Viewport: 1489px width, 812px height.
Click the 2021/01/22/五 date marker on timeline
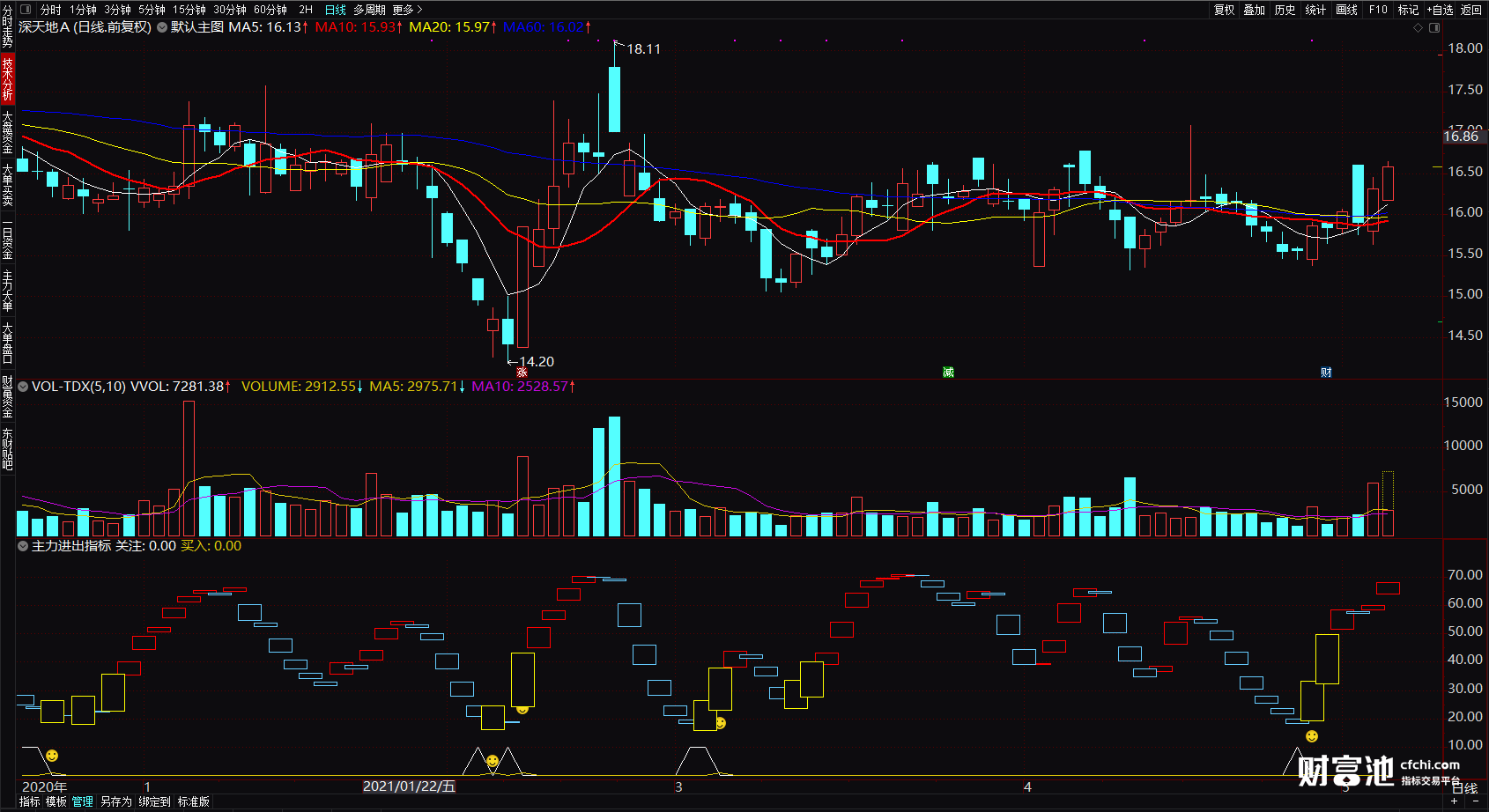point(409,786)
